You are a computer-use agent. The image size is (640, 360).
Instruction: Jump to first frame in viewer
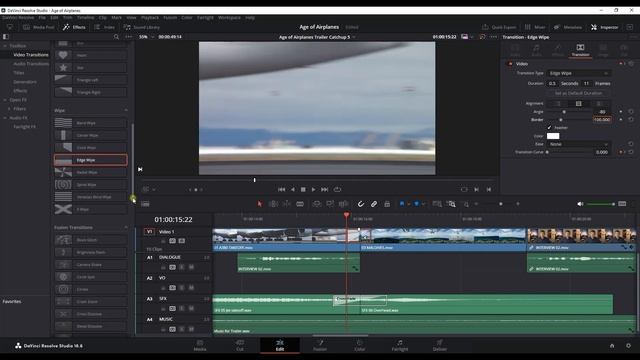click(x=281, y=189)
